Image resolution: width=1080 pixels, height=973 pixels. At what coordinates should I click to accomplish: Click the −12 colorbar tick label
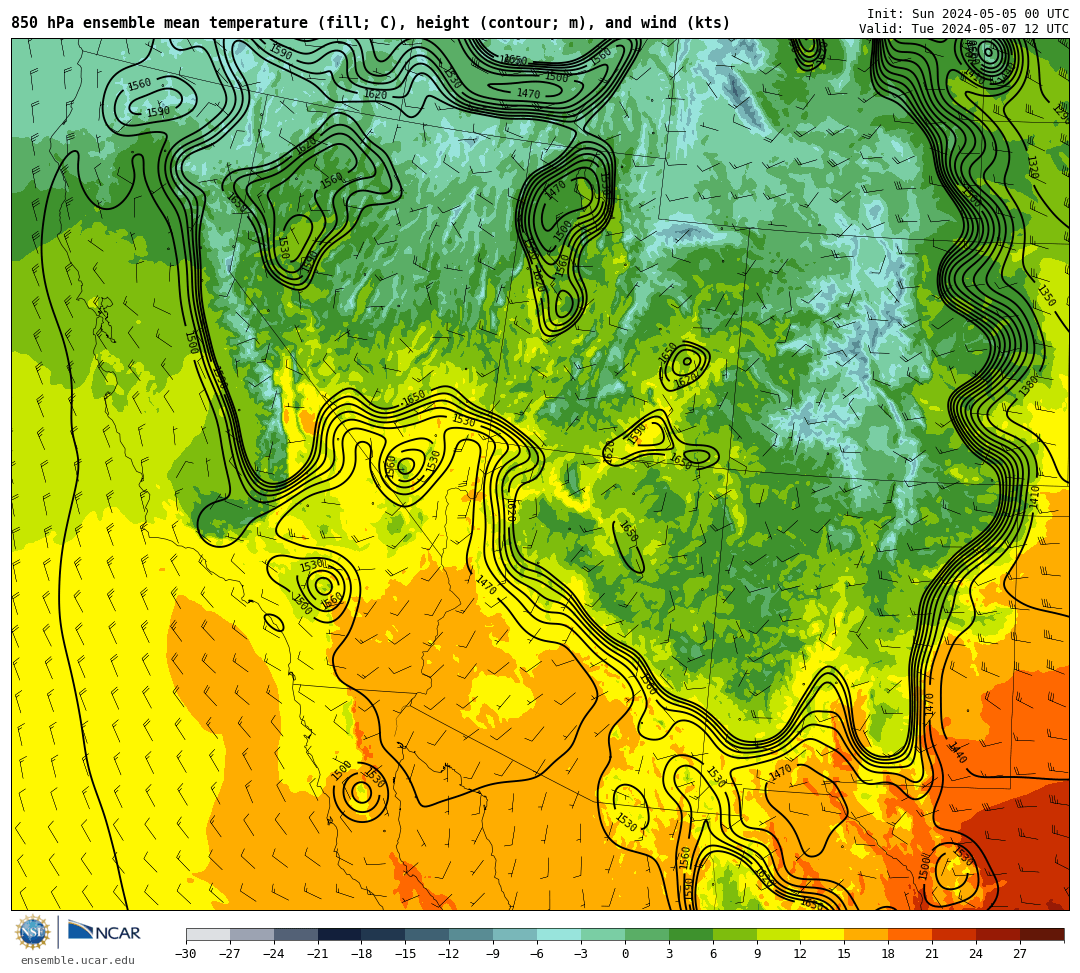(x=450, y=954)
